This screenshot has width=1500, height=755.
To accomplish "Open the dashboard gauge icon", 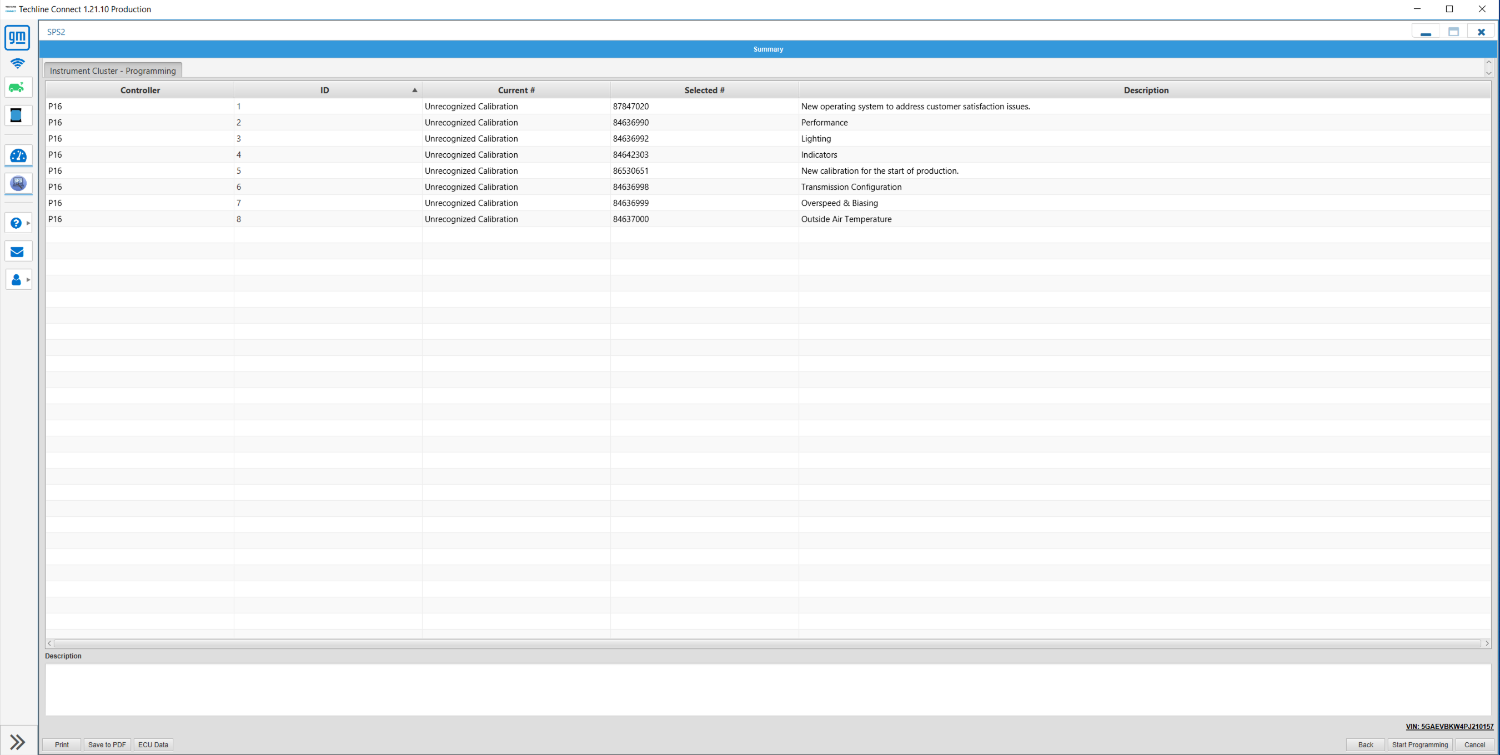I will coord(17,156).
